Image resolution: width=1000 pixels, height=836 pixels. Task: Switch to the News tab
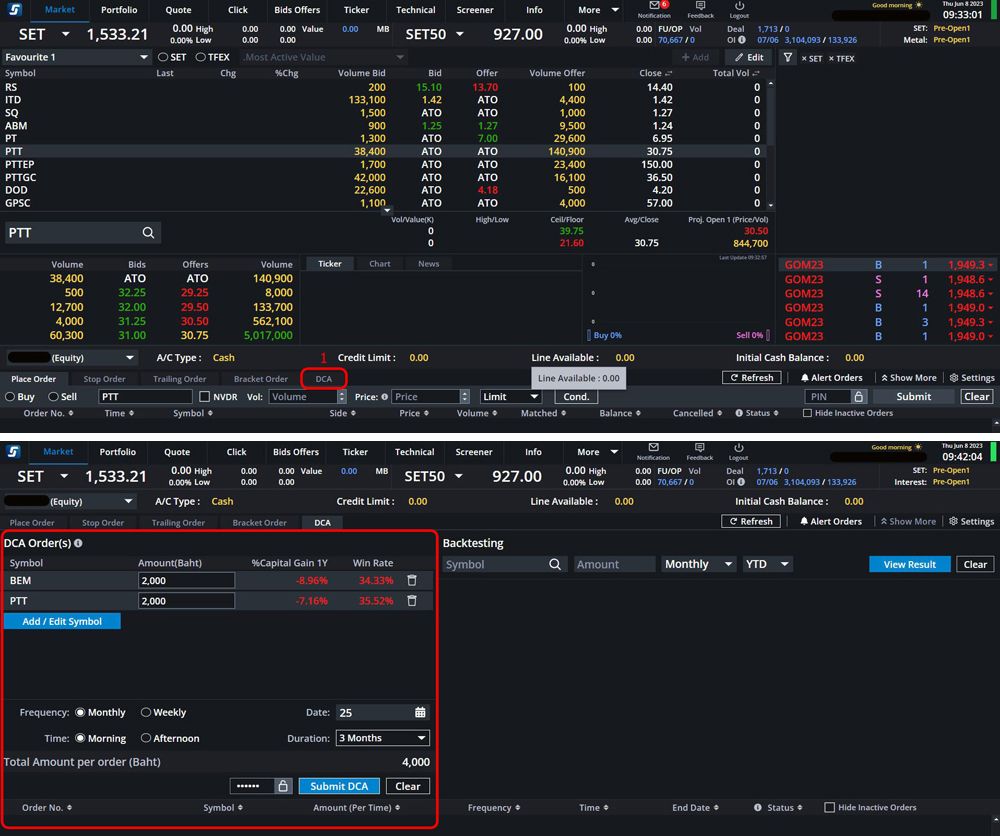pyautogui.click(x=429, y=263)
